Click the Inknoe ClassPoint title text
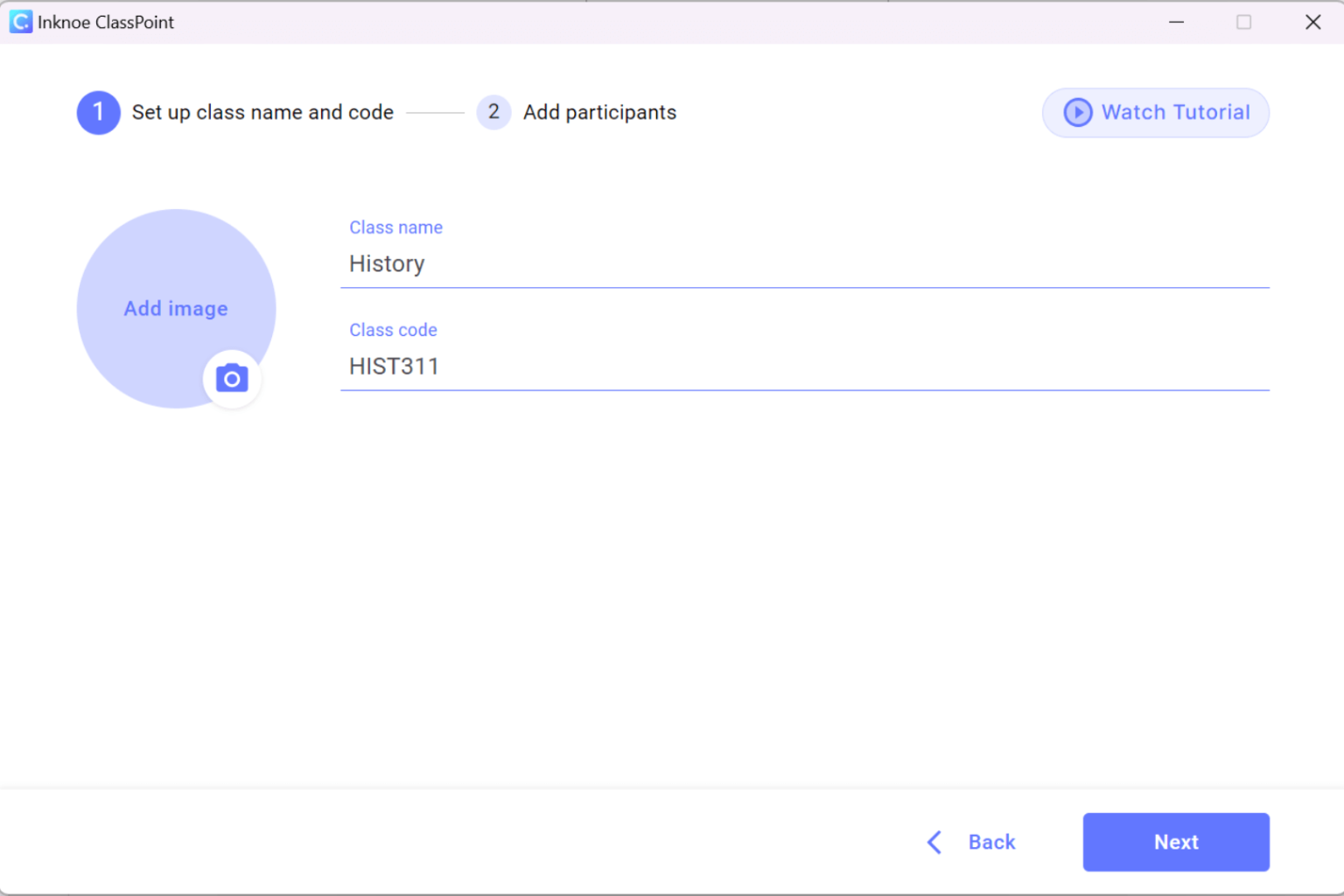Screen dimensions: 1344x896 click(x=105, y=21)
